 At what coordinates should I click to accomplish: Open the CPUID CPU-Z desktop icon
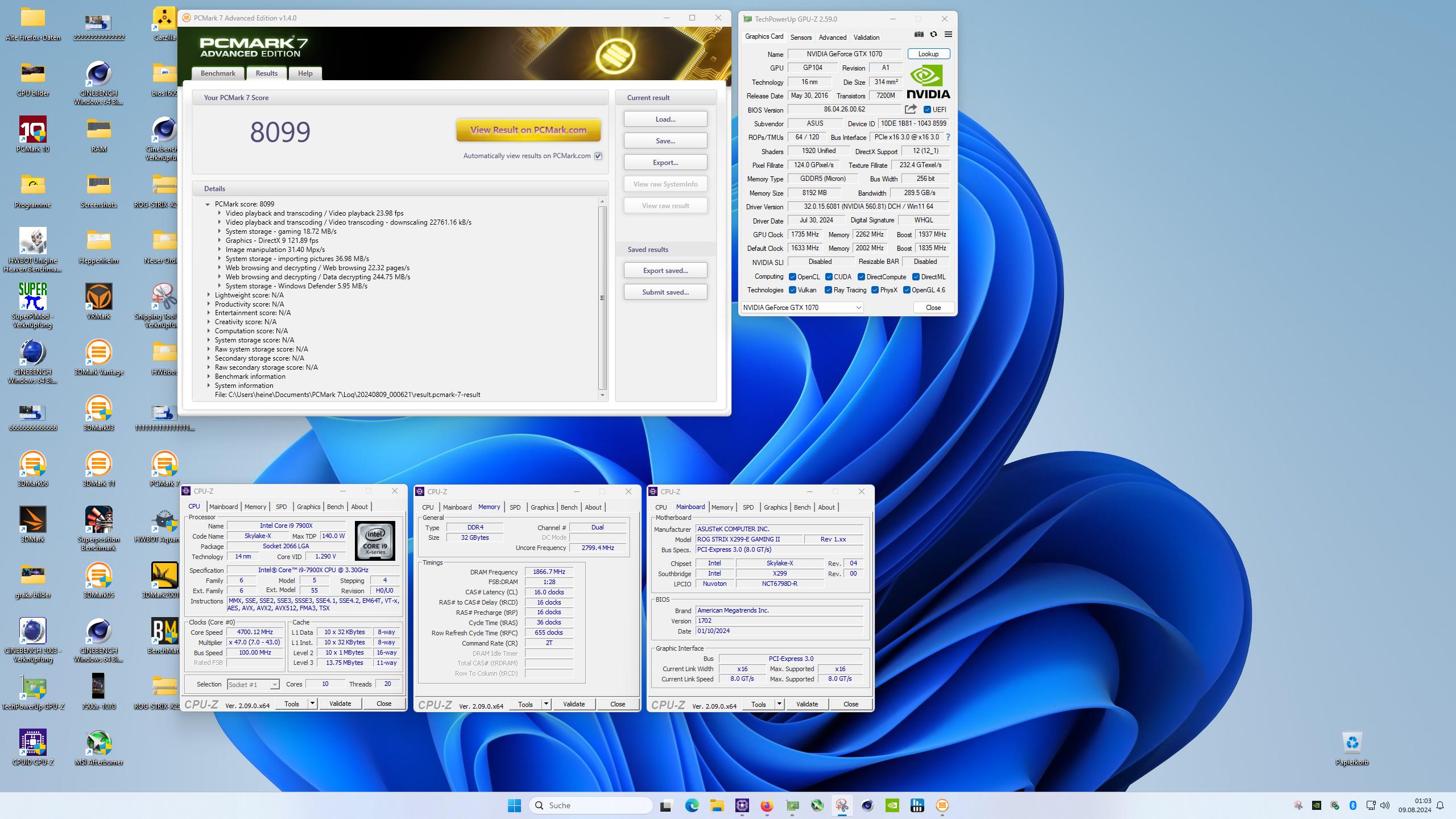coord(33,747)
